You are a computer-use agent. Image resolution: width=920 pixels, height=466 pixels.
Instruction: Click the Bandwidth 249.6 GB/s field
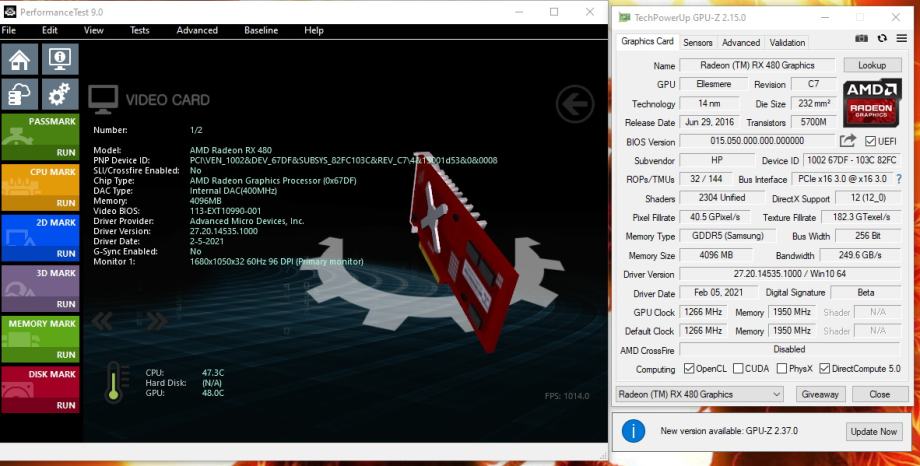point(860,255)
